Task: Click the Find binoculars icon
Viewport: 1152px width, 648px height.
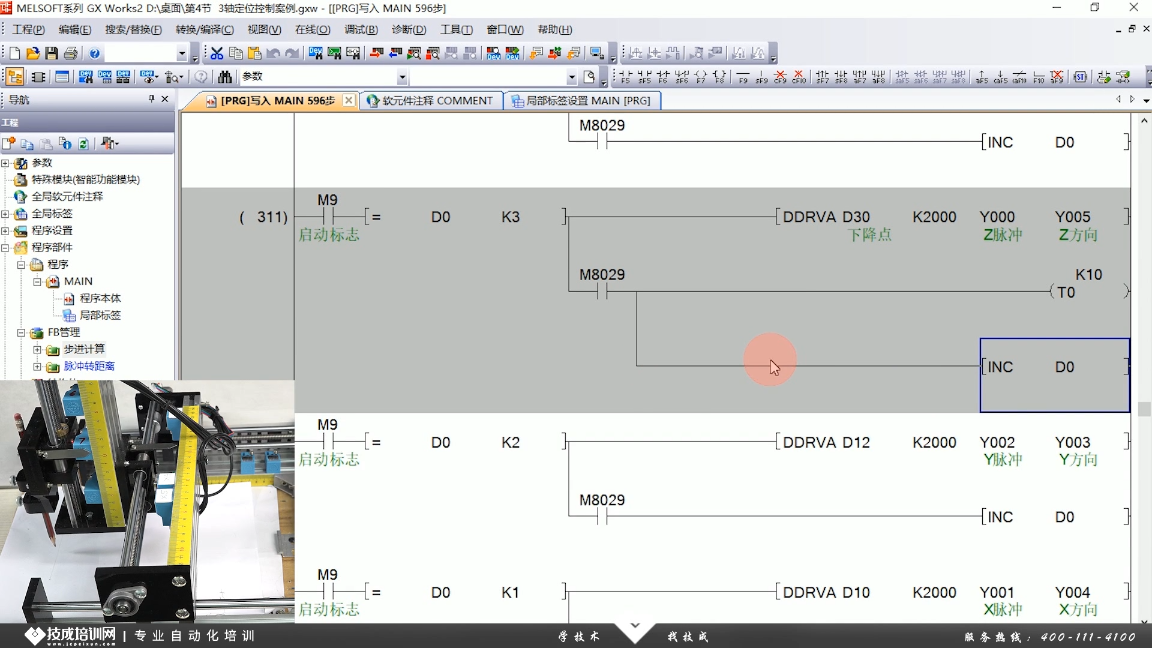Action: click(x=225, y=76)
